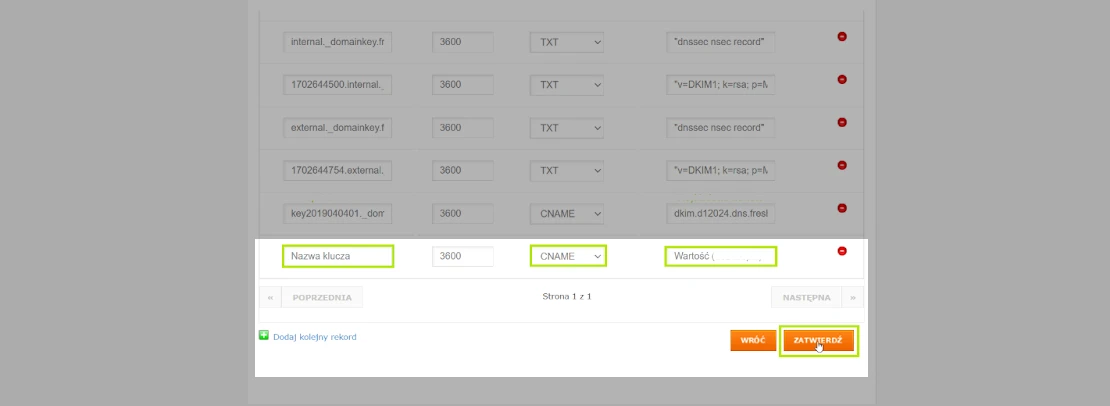
Task: Click the Wartość value field in the last row
Action: (720, 257)
